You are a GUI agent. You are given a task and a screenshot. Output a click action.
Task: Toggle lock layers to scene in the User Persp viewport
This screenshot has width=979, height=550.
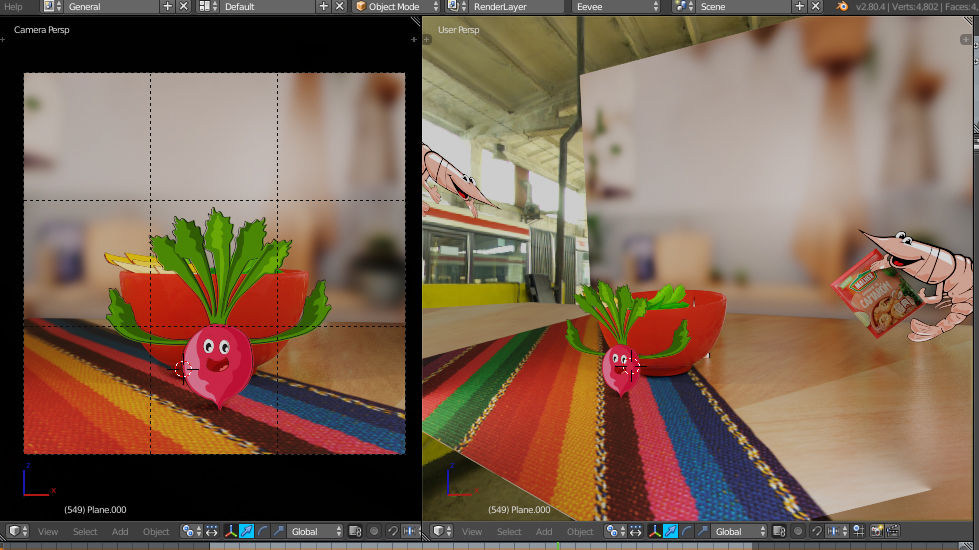[x=779, y=531]
